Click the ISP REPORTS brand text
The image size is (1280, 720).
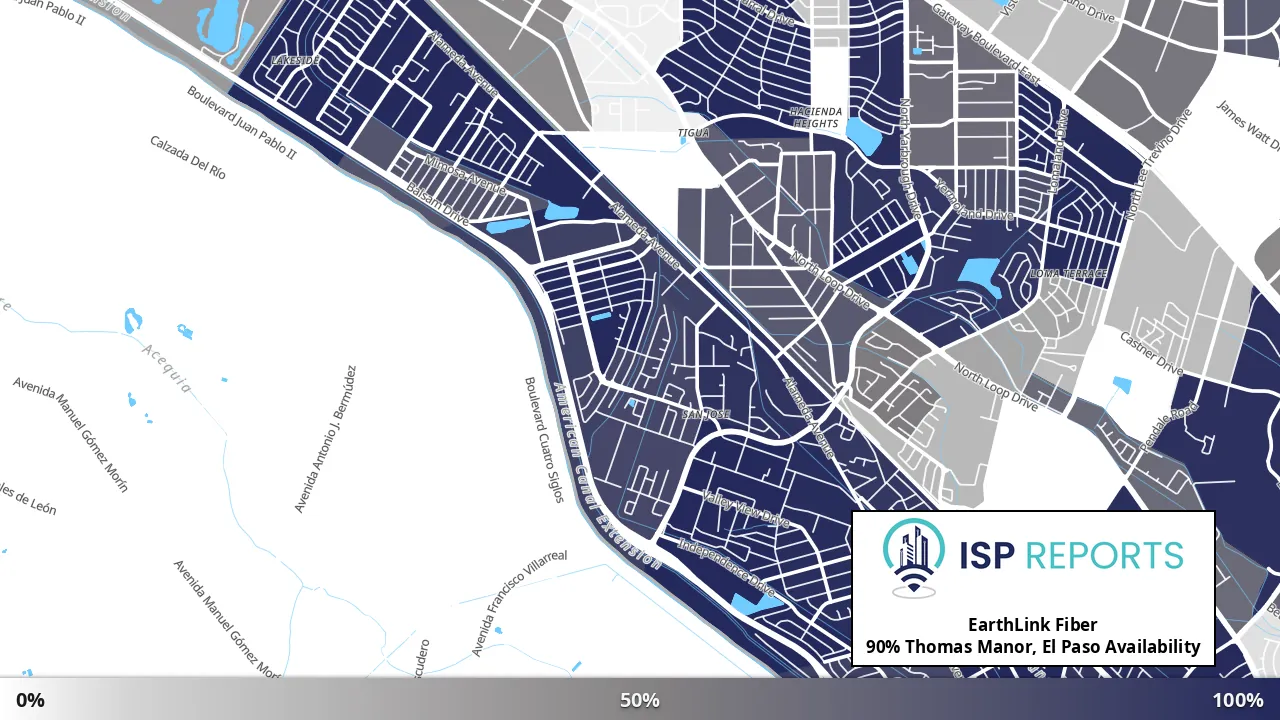click(1072, 555)
